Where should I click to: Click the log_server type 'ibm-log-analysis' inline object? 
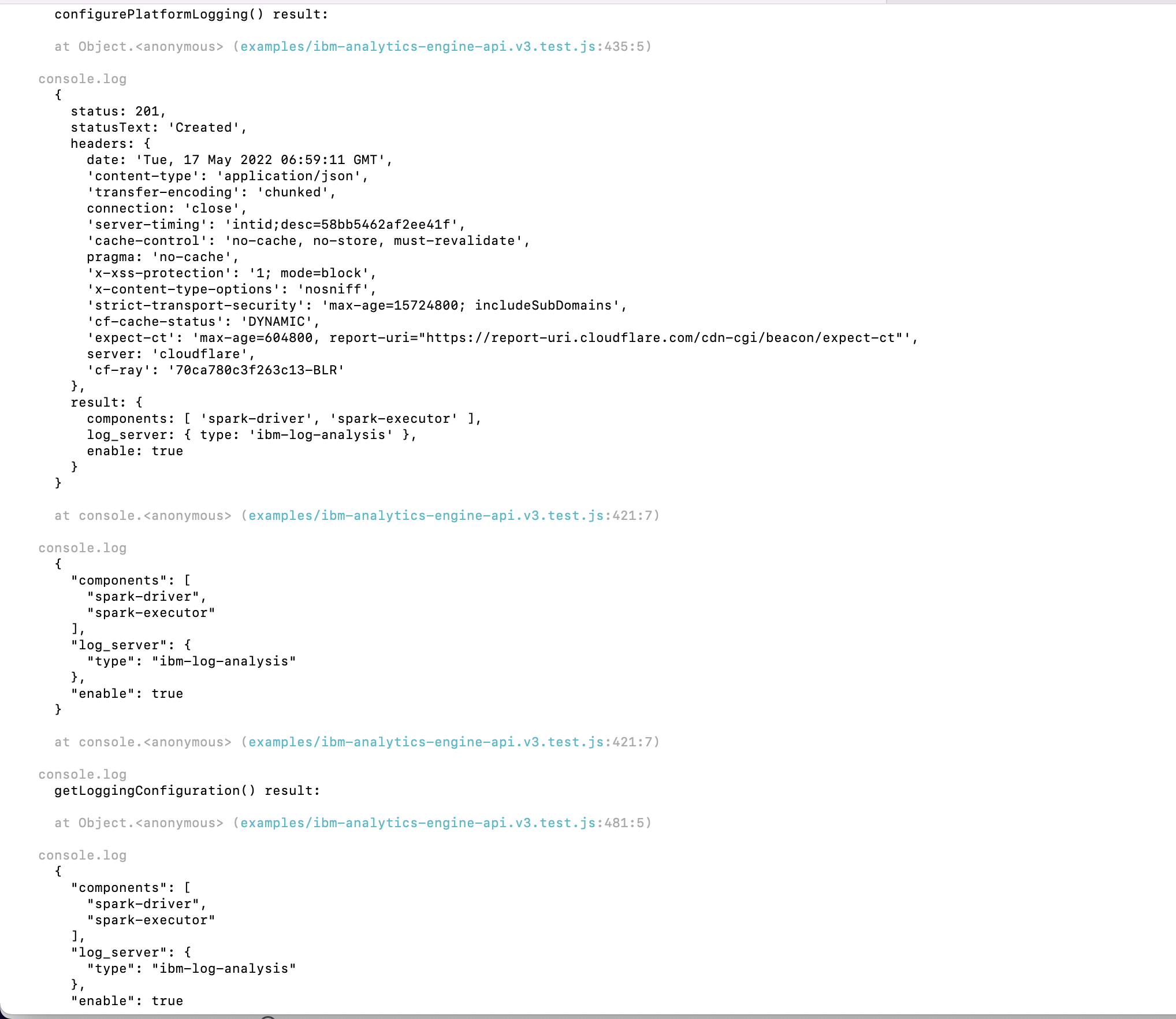(296, 435)
